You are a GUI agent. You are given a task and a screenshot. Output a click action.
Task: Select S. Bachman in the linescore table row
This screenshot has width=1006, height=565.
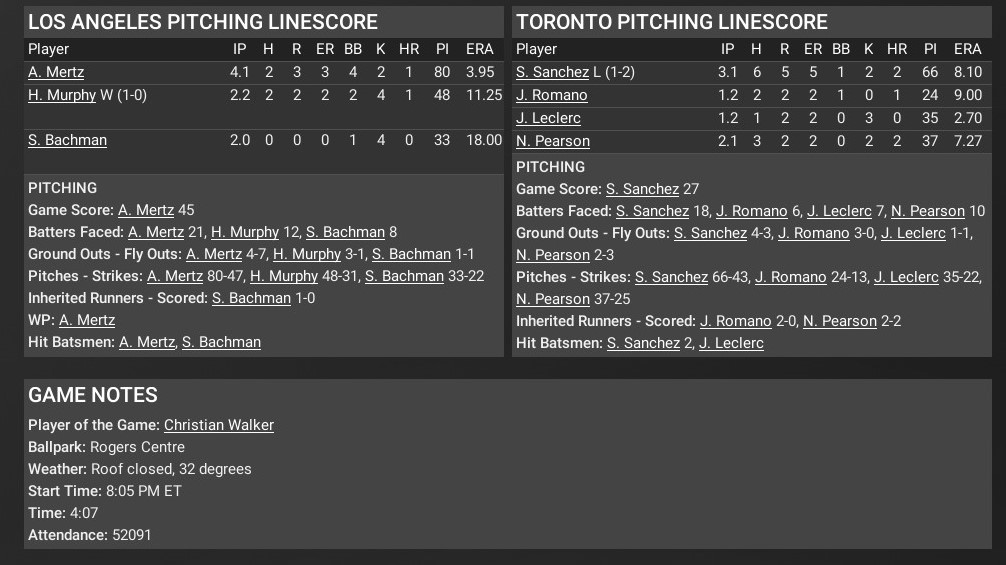(x=67, y=140)
